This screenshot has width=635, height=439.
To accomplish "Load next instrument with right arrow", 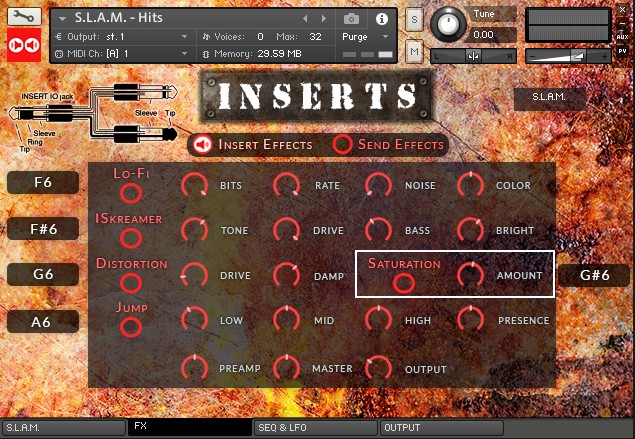I will pos(323,19).
